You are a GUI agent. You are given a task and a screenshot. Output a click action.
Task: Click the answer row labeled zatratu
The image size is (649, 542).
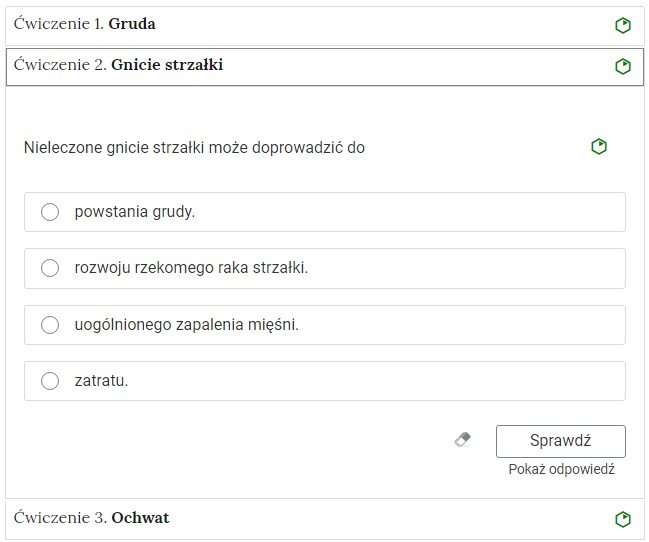coord(324,381)
